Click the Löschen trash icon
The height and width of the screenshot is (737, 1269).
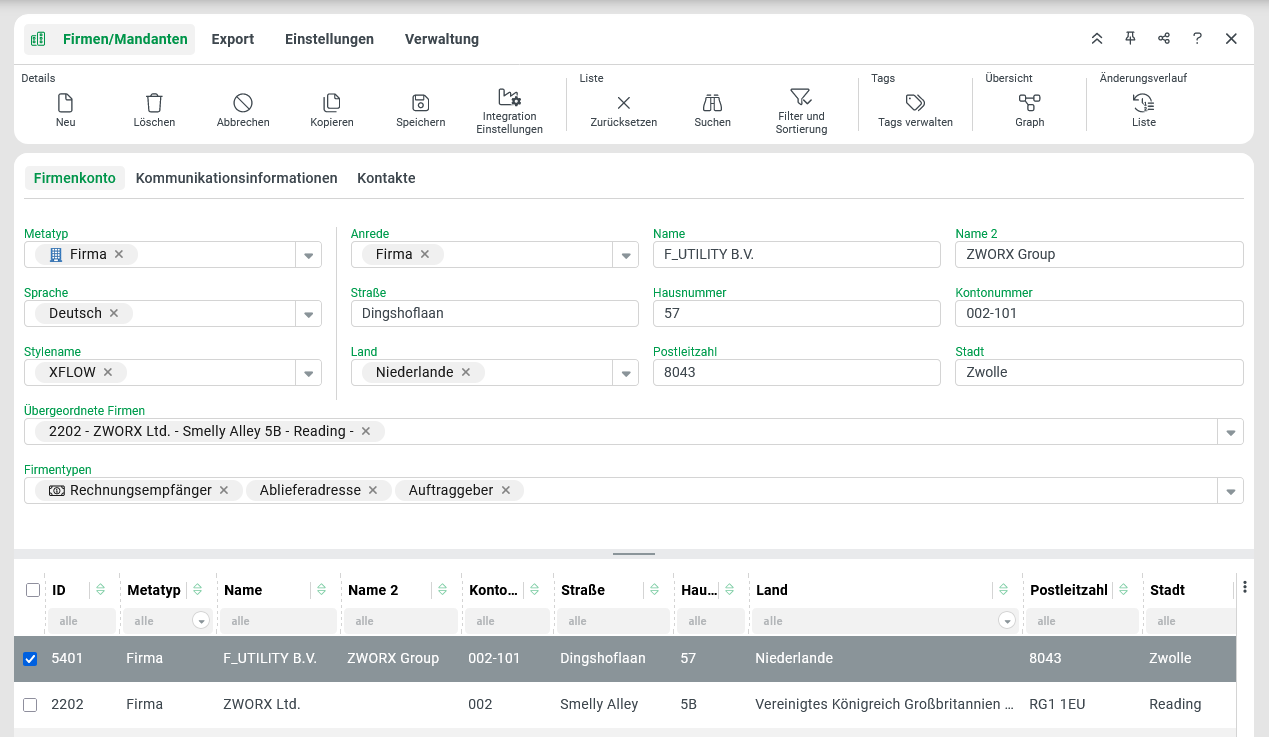(154, 103)
